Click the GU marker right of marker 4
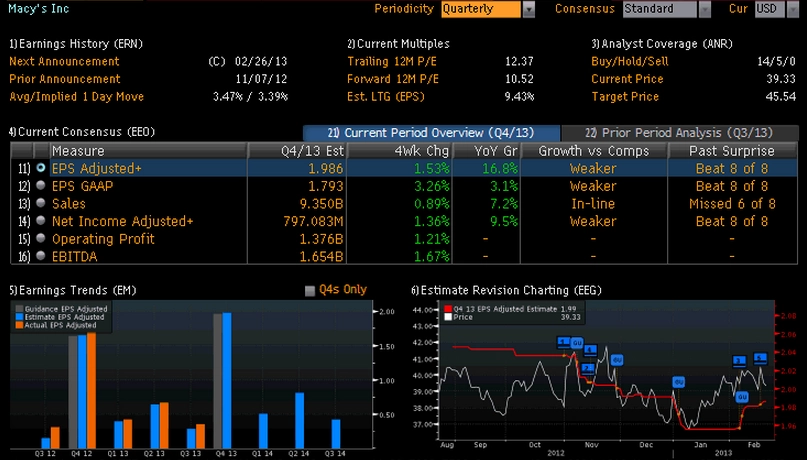The height and width of the screenshot is (460, 807). [617, 360]
